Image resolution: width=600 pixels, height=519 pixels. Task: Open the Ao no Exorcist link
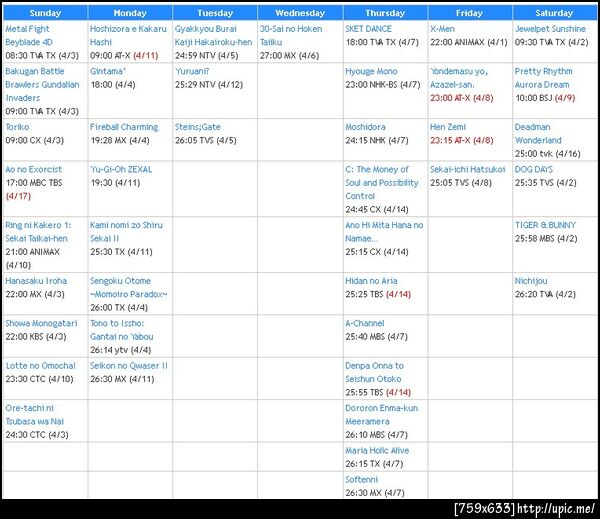pyautogui.click(x=33, y=169)
